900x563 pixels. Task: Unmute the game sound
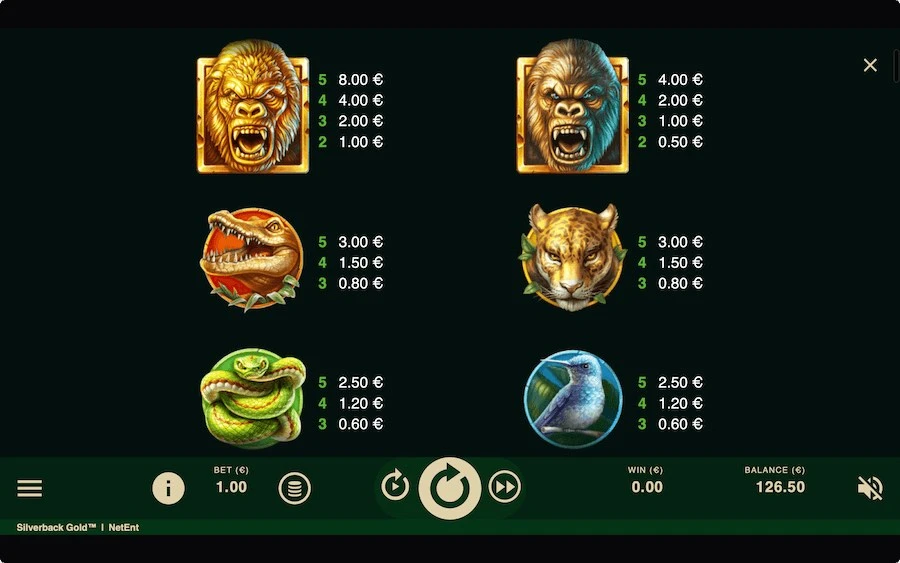coord(870,488)
